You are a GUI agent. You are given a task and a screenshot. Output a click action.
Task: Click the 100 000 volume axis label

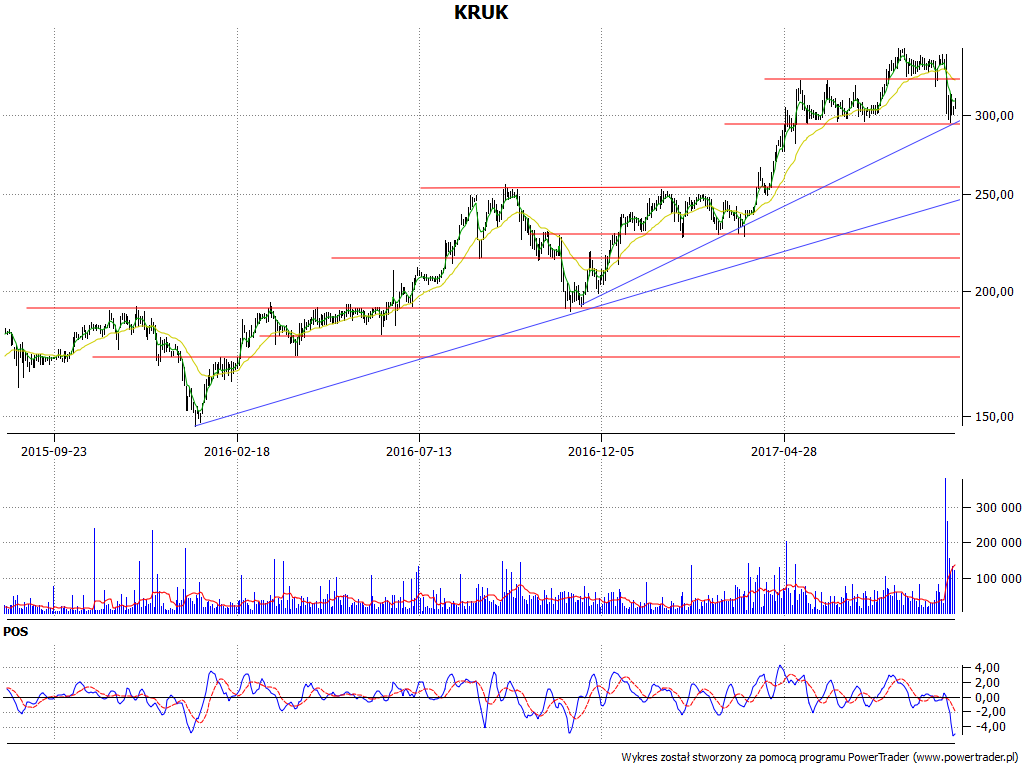[998, 579]
